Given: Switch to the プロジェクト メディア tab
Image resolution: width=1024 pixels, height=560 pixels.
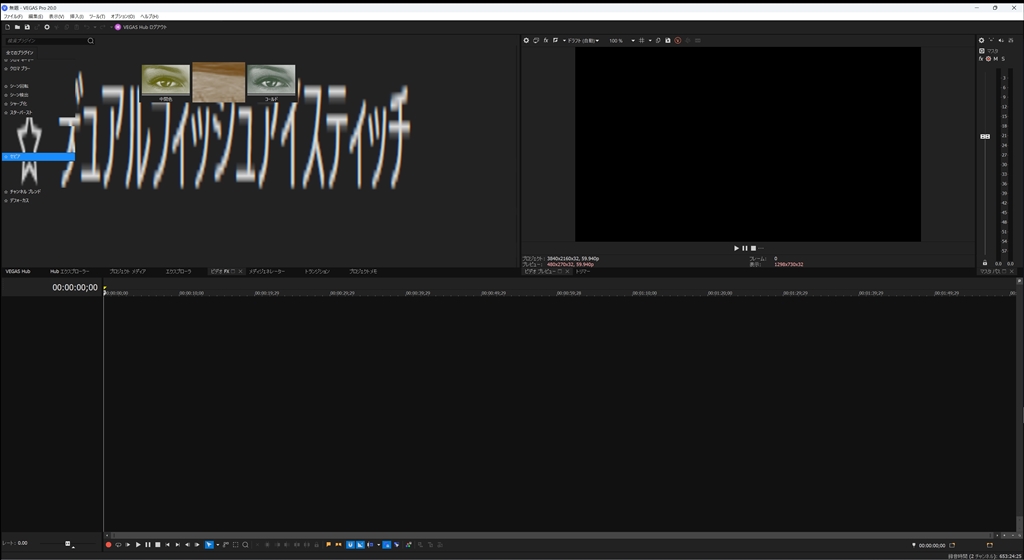Looking at the screenshot, I should tap(127, 272).
